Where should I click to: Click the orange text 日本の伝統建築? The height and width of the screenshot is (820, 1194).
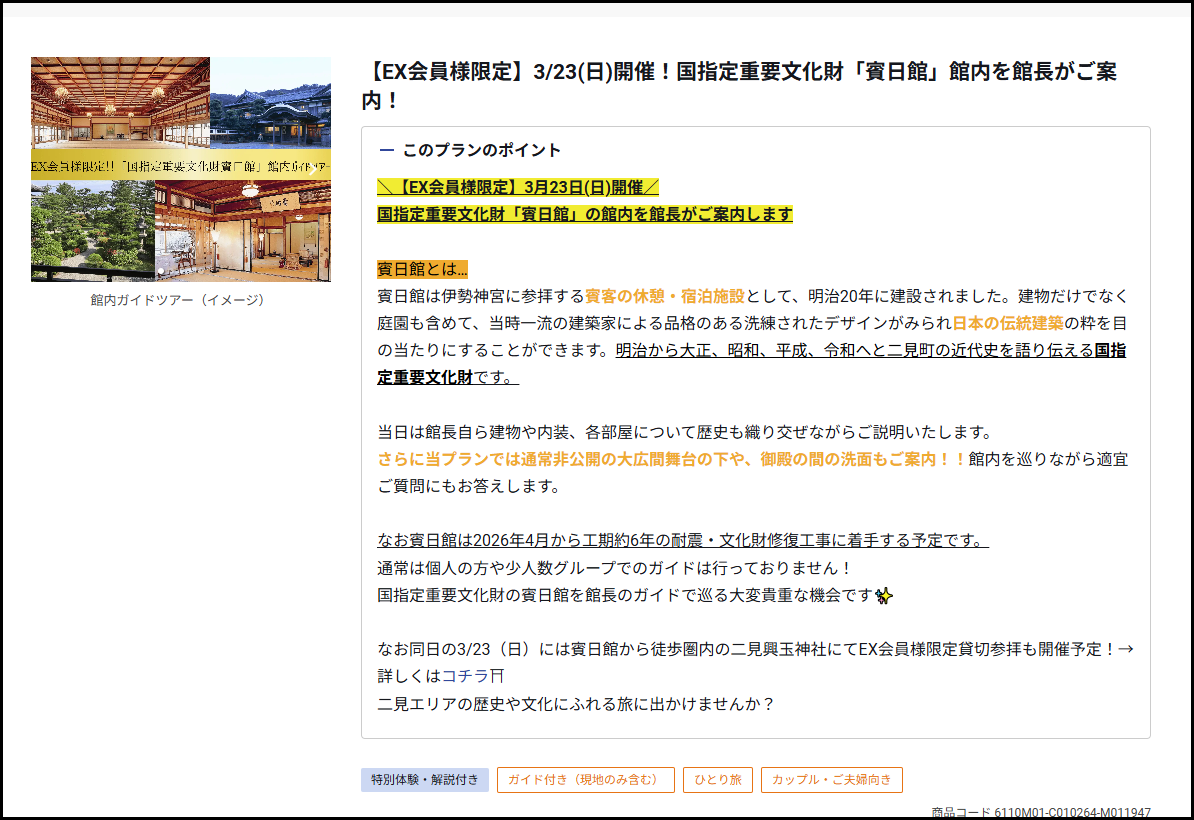click(1007, 323)
